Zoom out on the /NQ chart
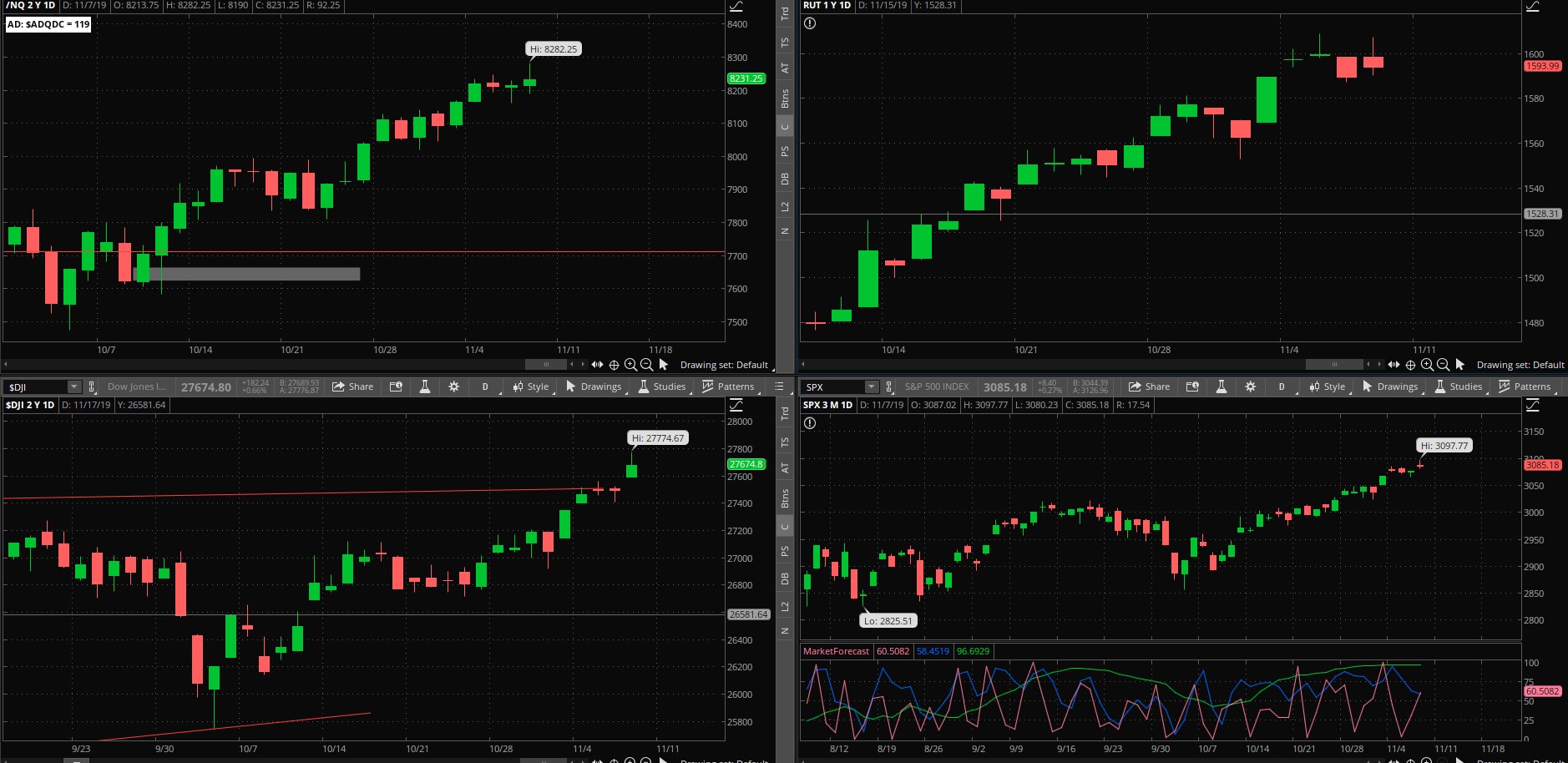Image resolution: width=1568 pixels, height=763 pixels. [646, 365]
